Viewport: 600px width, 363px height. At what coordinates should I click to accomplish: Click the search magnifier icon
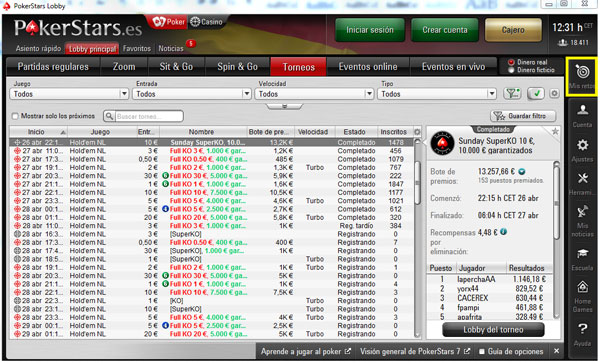pos(109,116)
